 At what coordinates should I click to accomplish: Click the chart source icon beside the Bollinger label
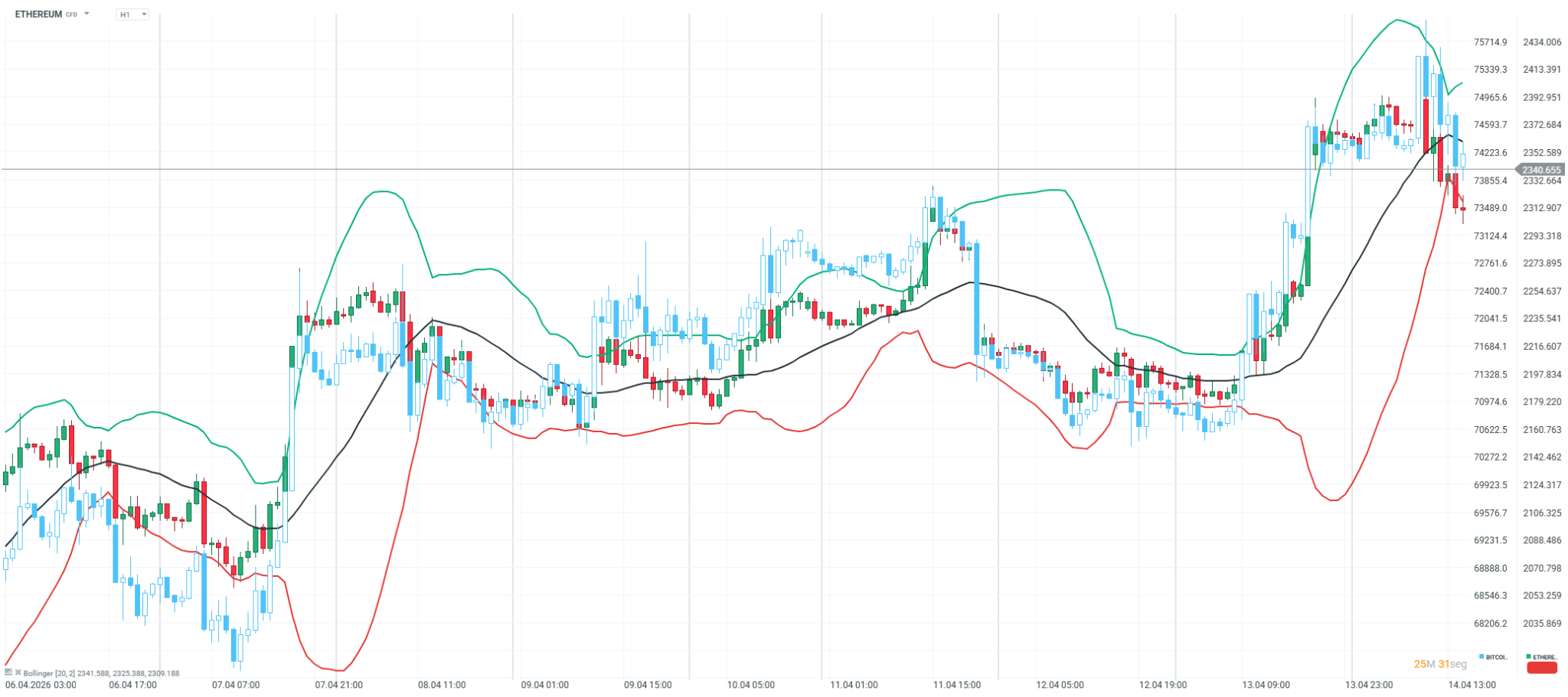click(x=8, y=672)
